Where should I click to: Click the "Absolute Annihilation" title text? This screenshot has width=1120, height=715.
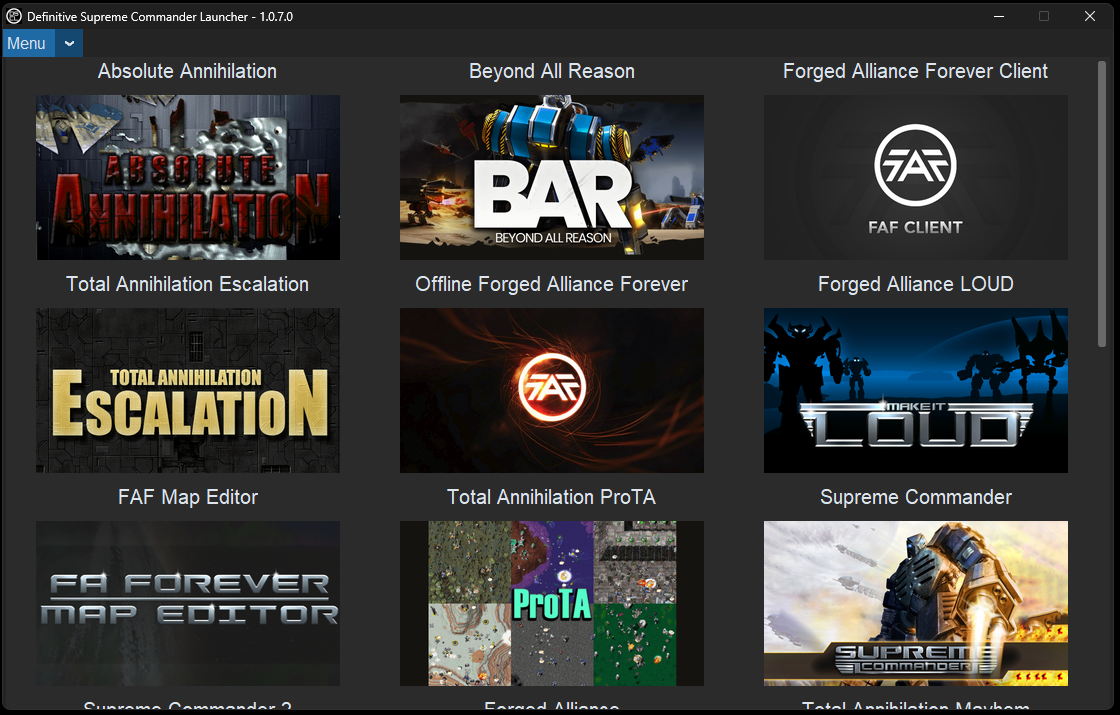click(x=187, y=71)
